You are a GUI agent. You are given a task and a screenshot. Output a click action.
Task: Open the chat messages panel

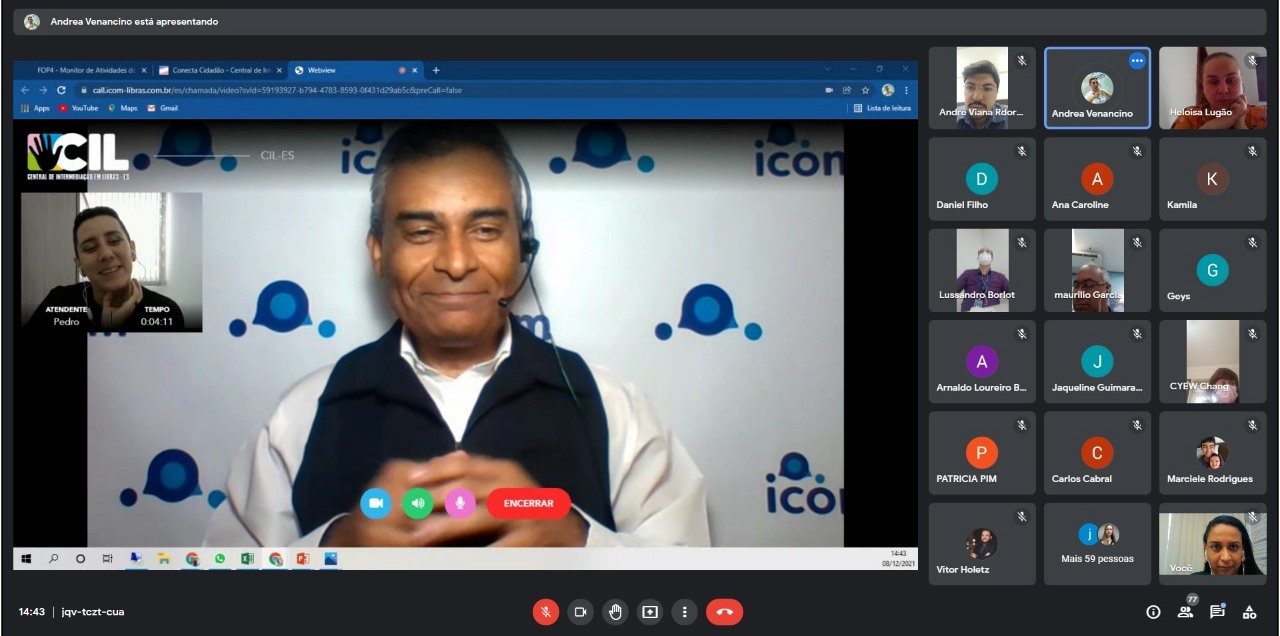click(x=1217, y=612)
